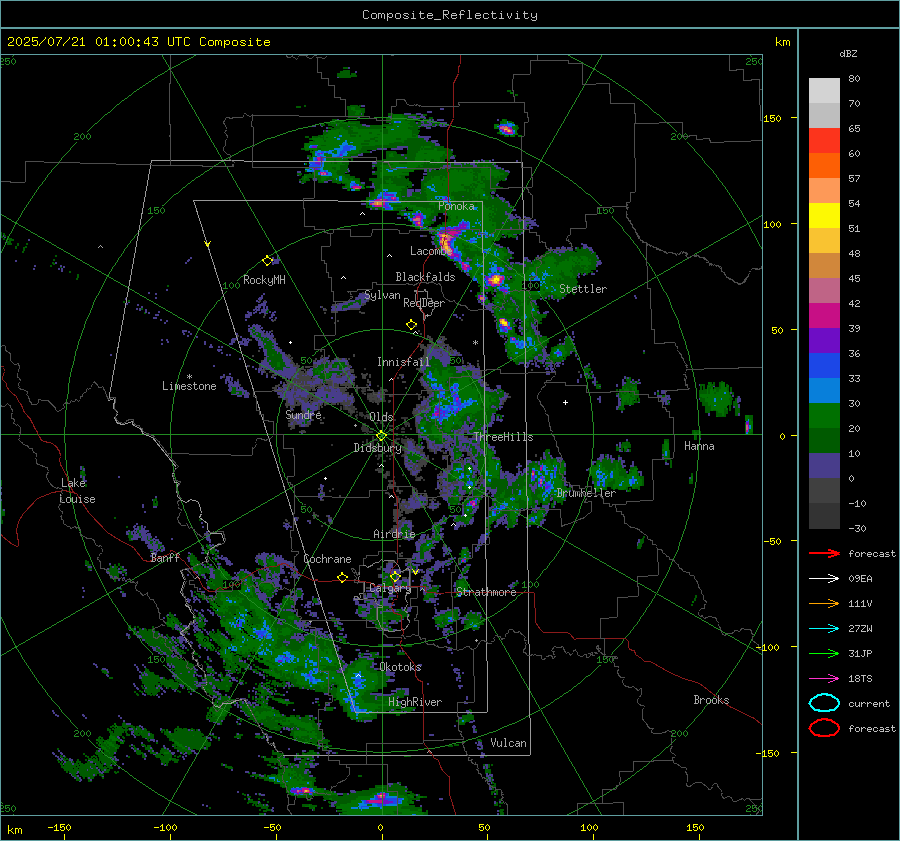Click the dark gray -10 dBZ color swatch
This screenshot has height=841, width=900.
click(824, 515)
